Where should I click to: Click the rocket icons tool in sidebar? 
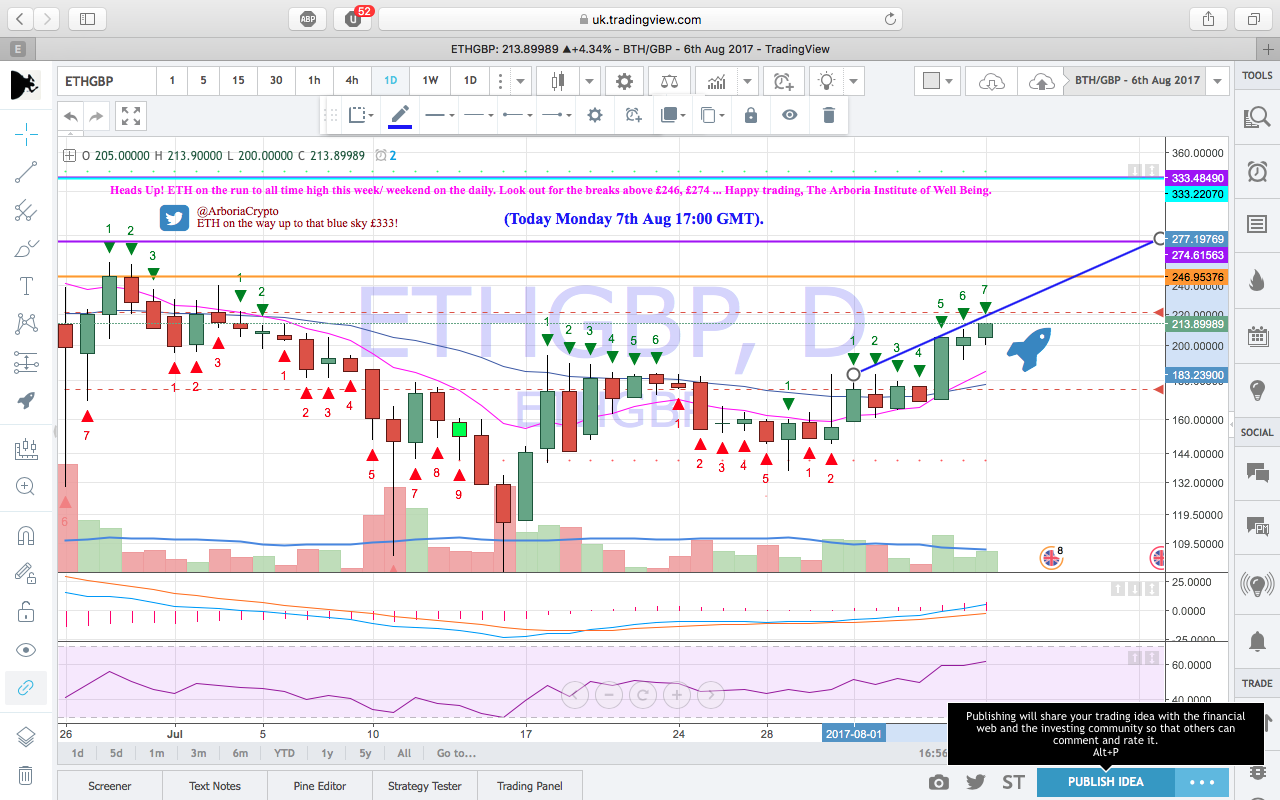pos(26,400)
